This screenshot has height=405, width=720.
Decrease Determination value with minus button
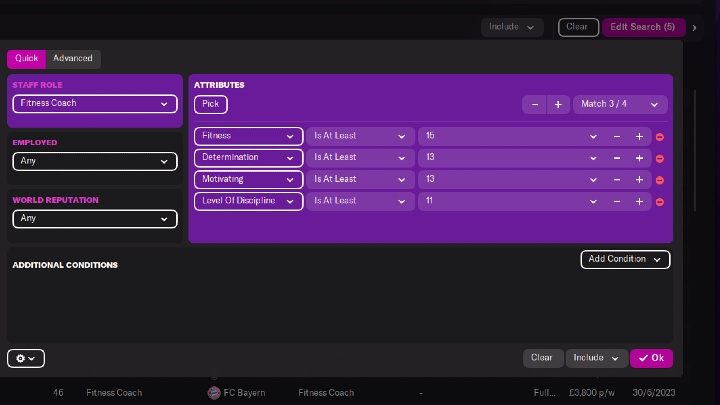[x=617, y=158]
